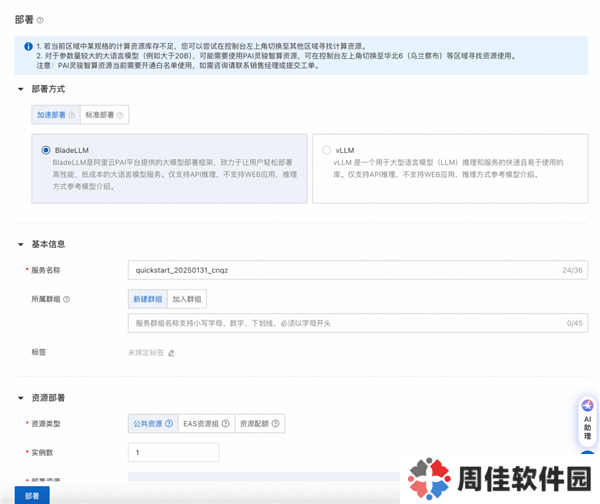Viewport: 600px width, 504px height.
Task: Click the 0/45 character counter
Action: (575, 323)
